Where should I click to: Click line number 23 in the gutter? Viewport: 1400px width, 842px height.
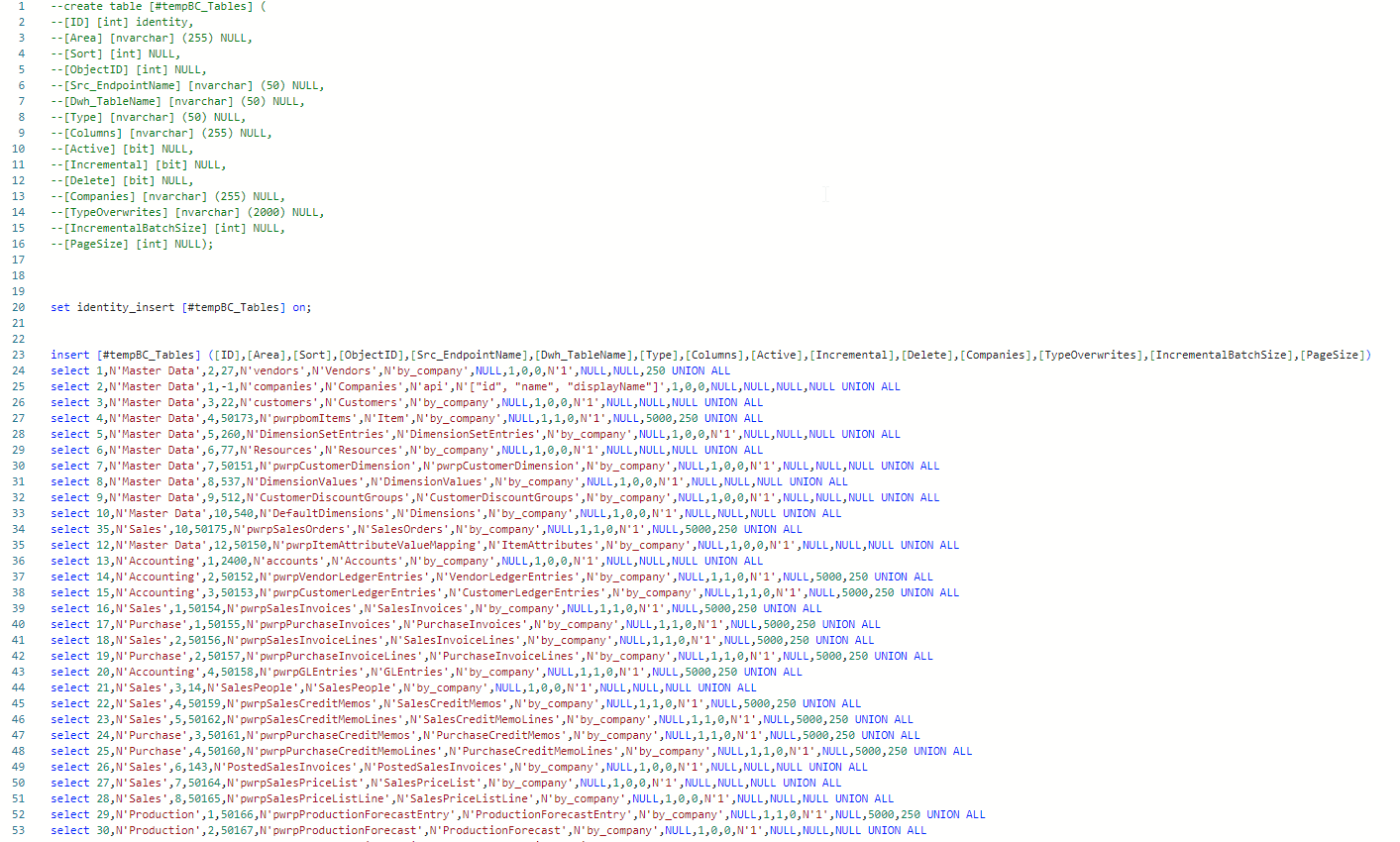(x=19, y=355)
